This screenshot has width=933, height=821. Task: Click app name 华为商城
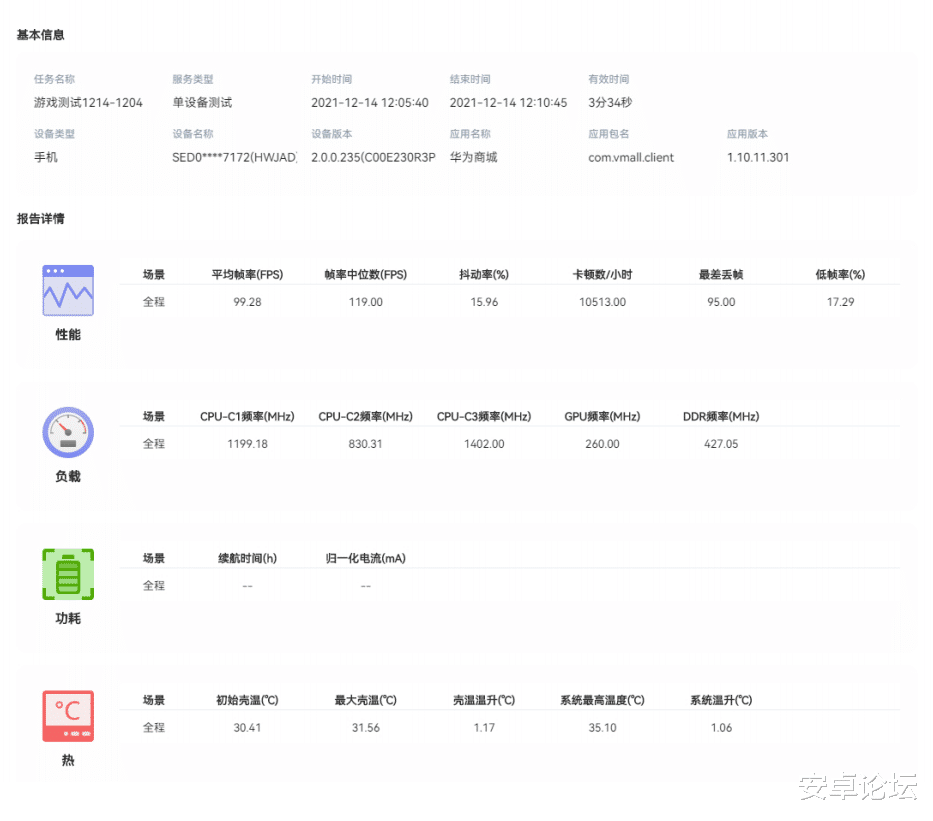pos(473,157)
